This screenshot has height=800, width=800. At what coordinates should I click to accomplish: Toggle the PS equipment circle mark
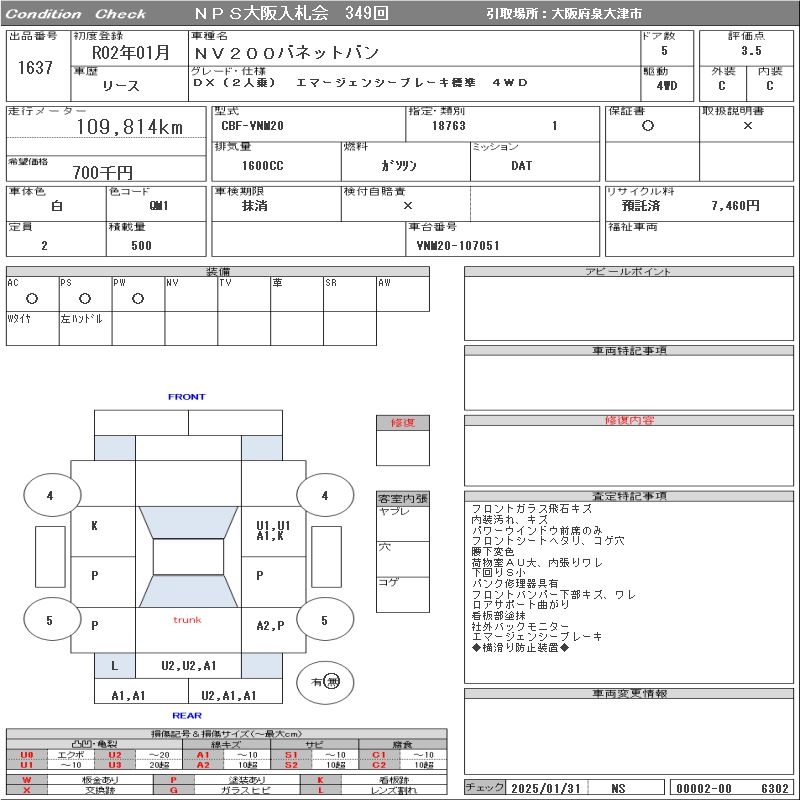click(x=85, y=298)
